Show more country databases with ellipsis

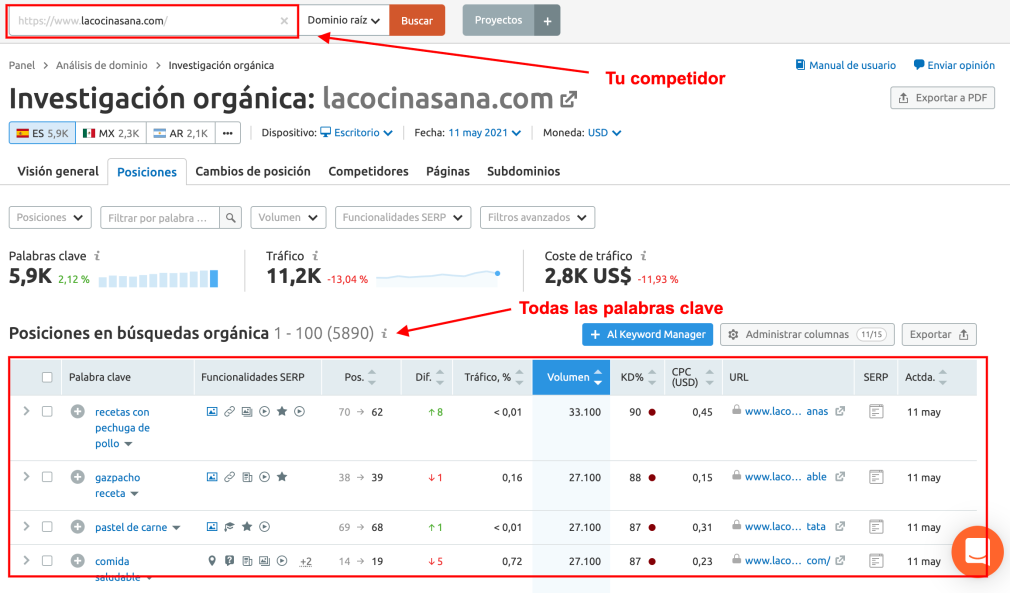[x=227, y=133]
